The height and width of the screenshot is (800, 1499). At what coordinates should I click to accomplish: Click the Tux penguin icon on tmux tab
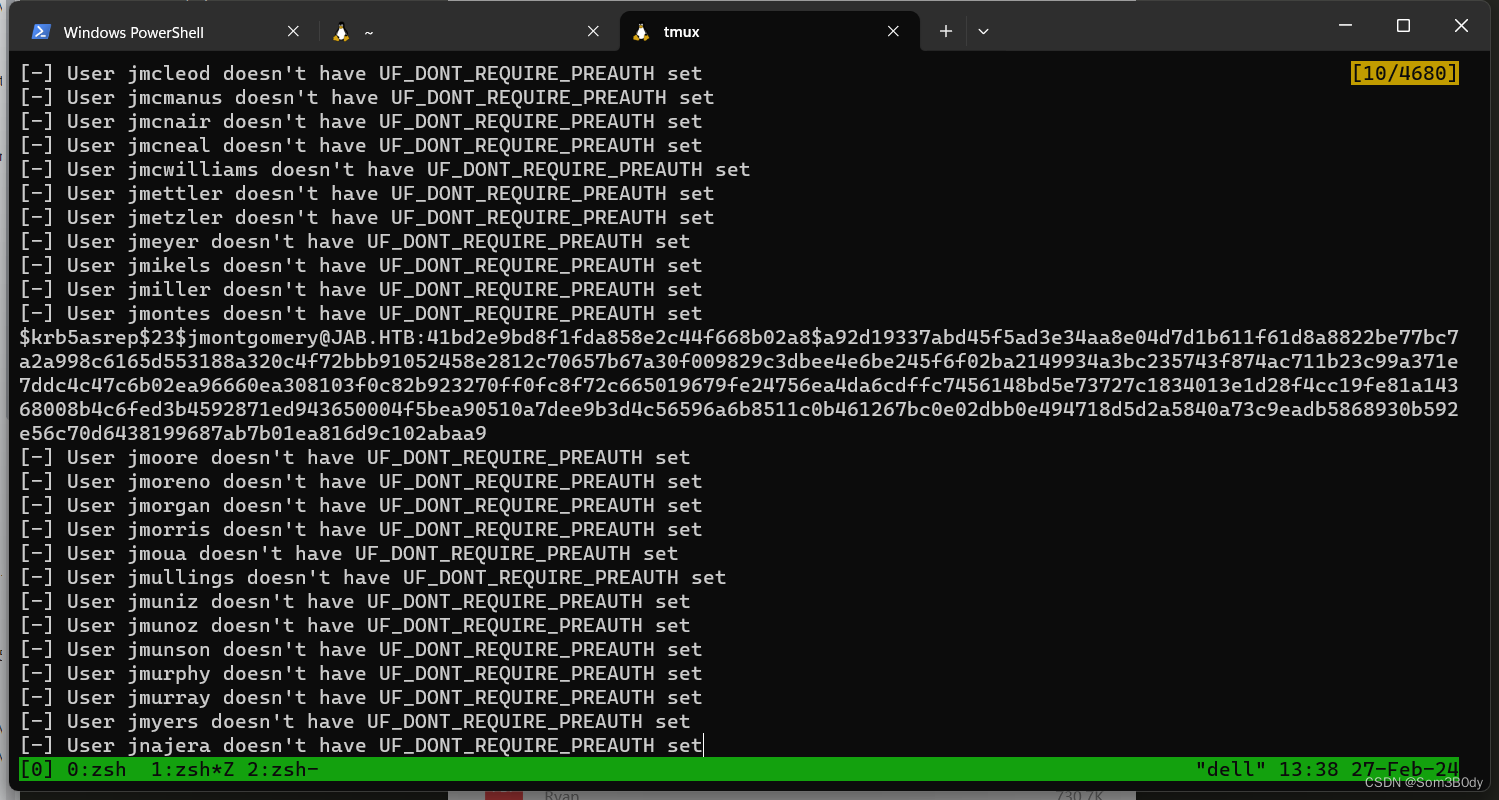(x=641, y=32)
